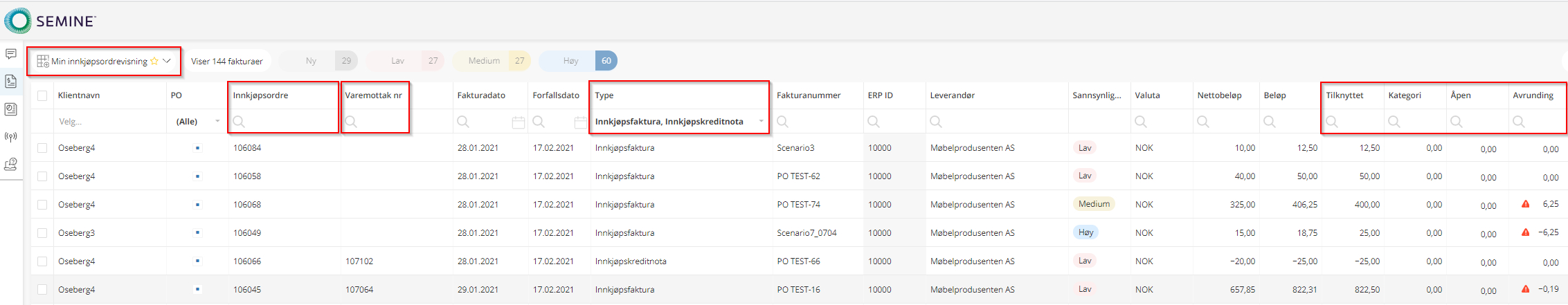Open the Type filter dropdown
Viewport: 1568px width, 305px height.
click(x=761, y=122)
